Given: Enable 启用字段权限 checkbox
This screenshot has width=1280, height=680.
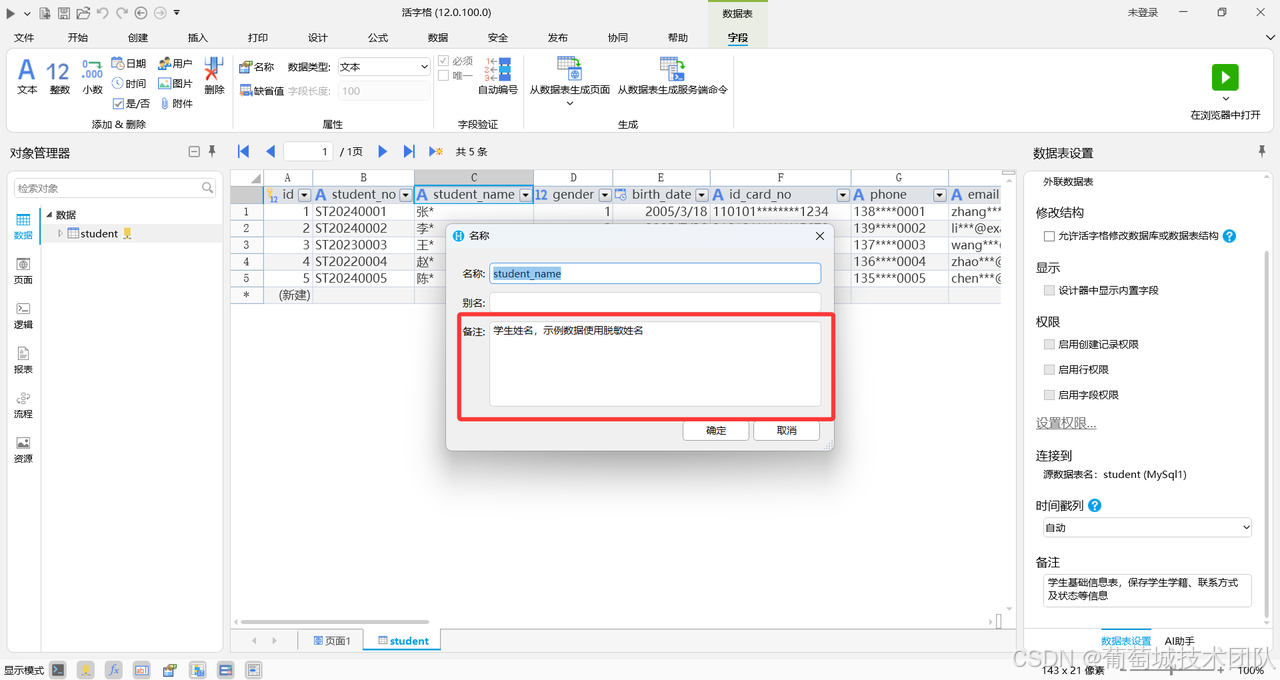Looking at the screenshot, I should coord(1049,396).
